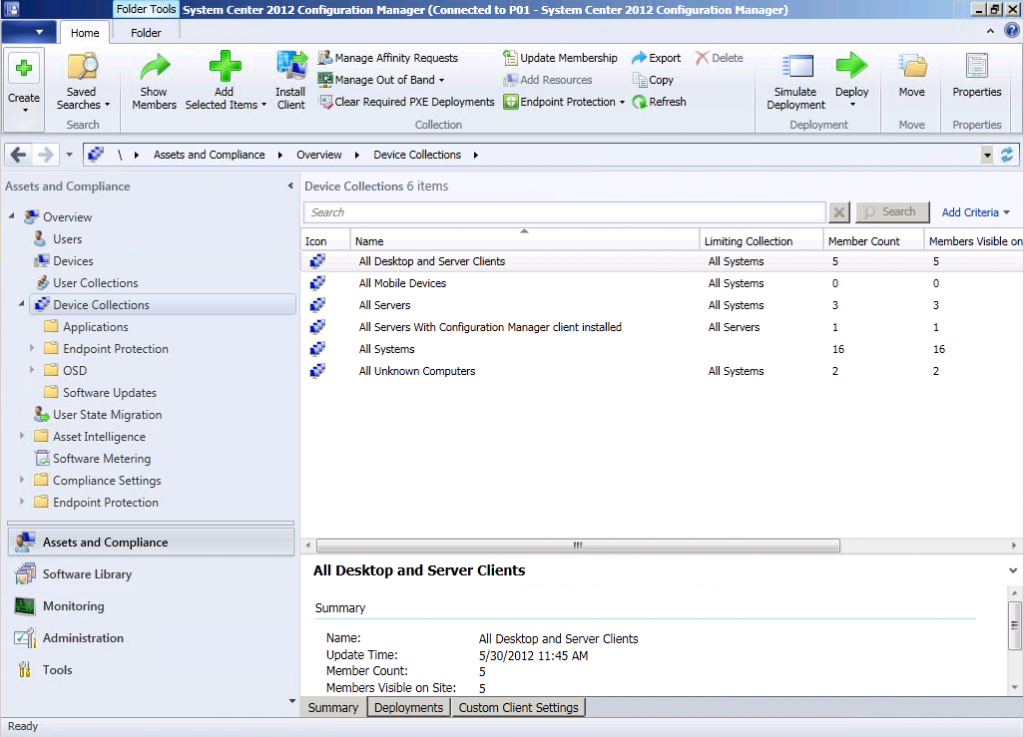Select the All Unknown Computers row
Image resolution: width=1024 pixels, height=737 pixels.
point(662,371)
